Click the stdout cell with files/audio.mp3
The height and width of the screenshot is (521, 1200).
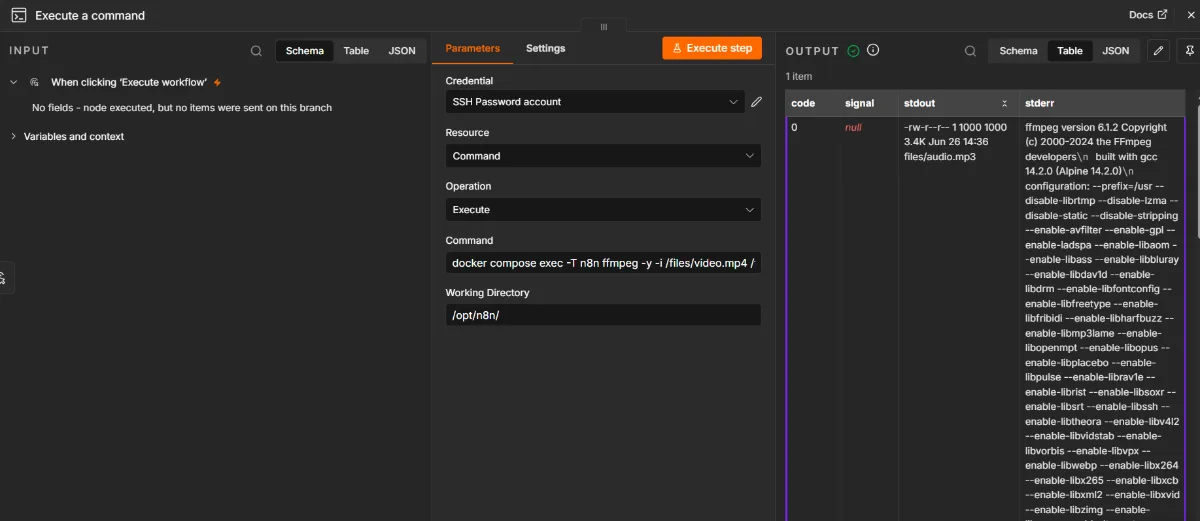point(957,142)
